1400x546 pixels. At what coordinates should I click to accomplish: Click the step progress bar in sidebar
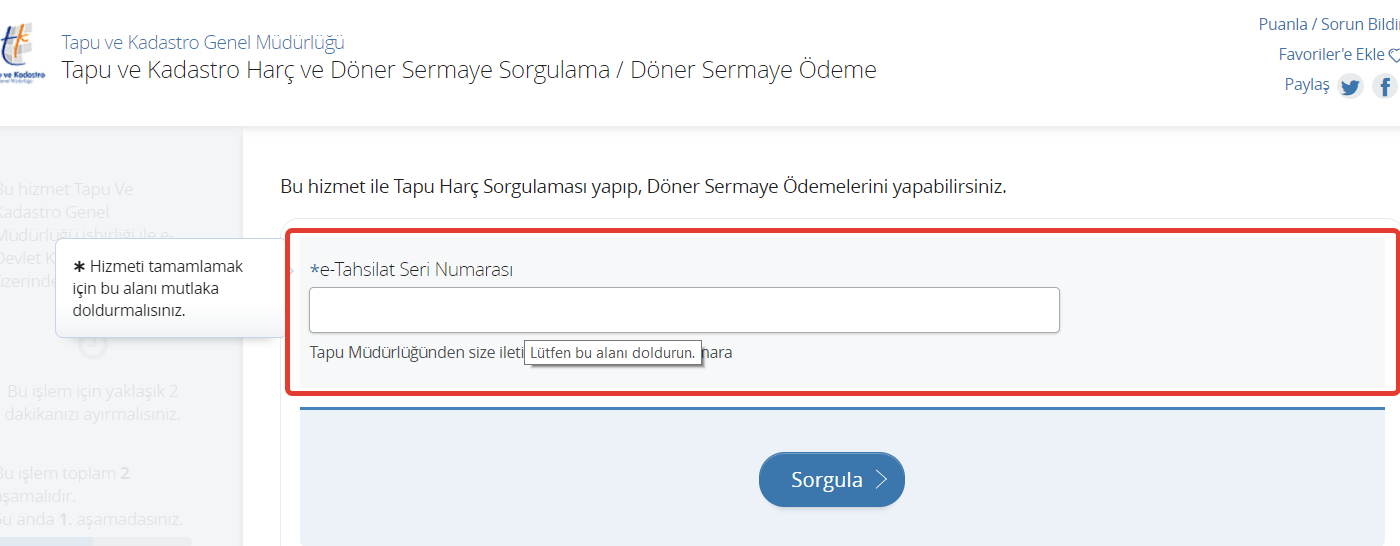tap(96, 541)
